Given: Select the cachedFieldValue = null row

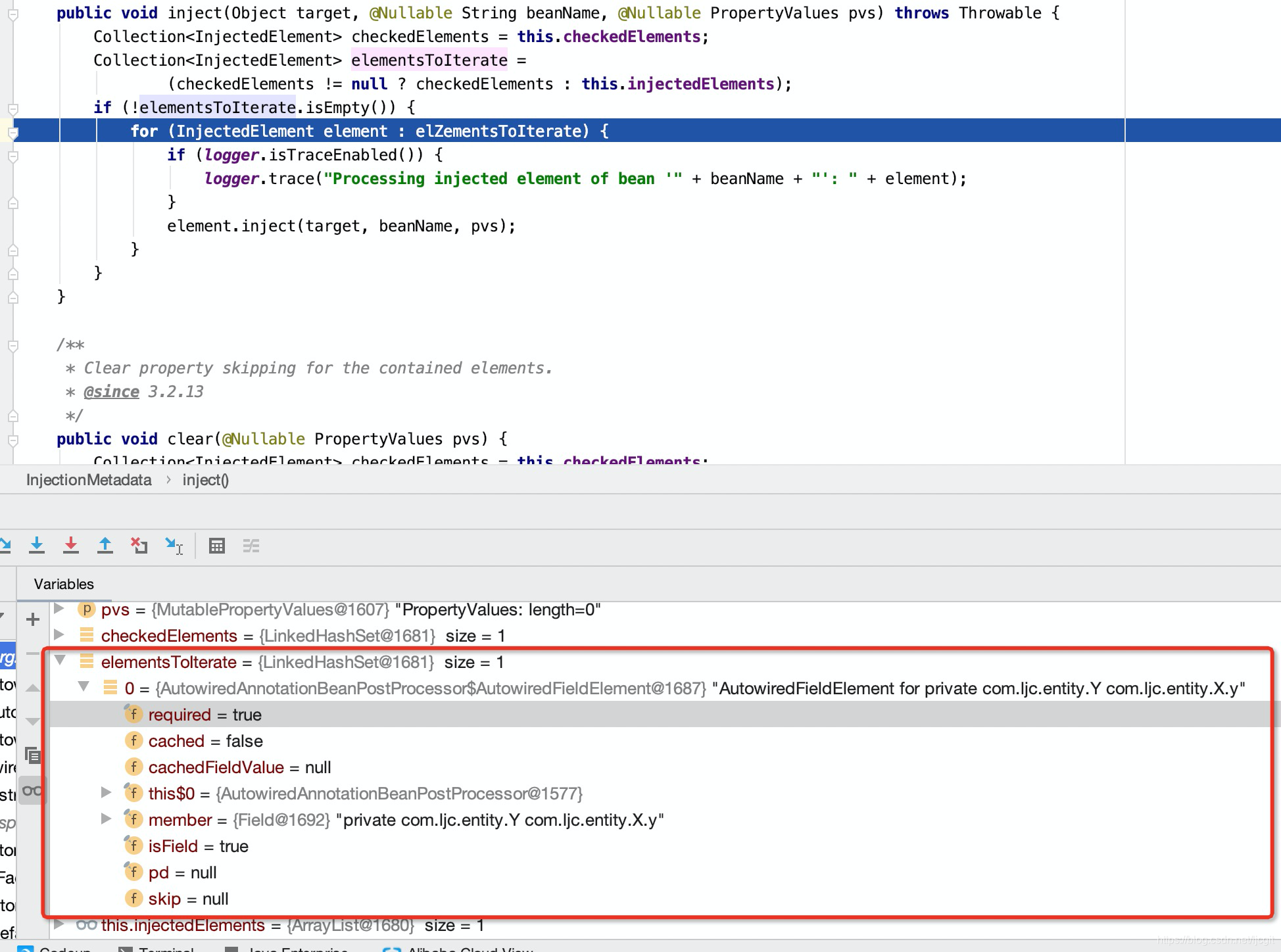Looking at the screenshot, I should pos(239,767).
